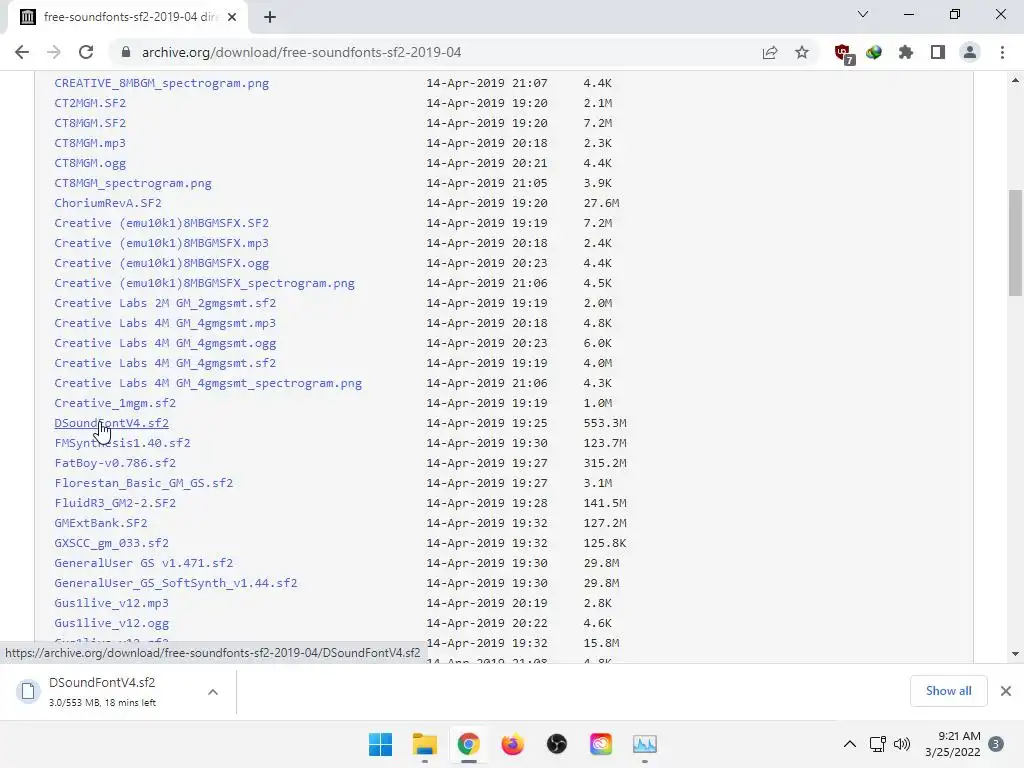This screenshot has height=768, width=1024.
Task: Open FMSynthesis1.40.sf2 link
Action: pyautogui.click(x=122, y=443)
